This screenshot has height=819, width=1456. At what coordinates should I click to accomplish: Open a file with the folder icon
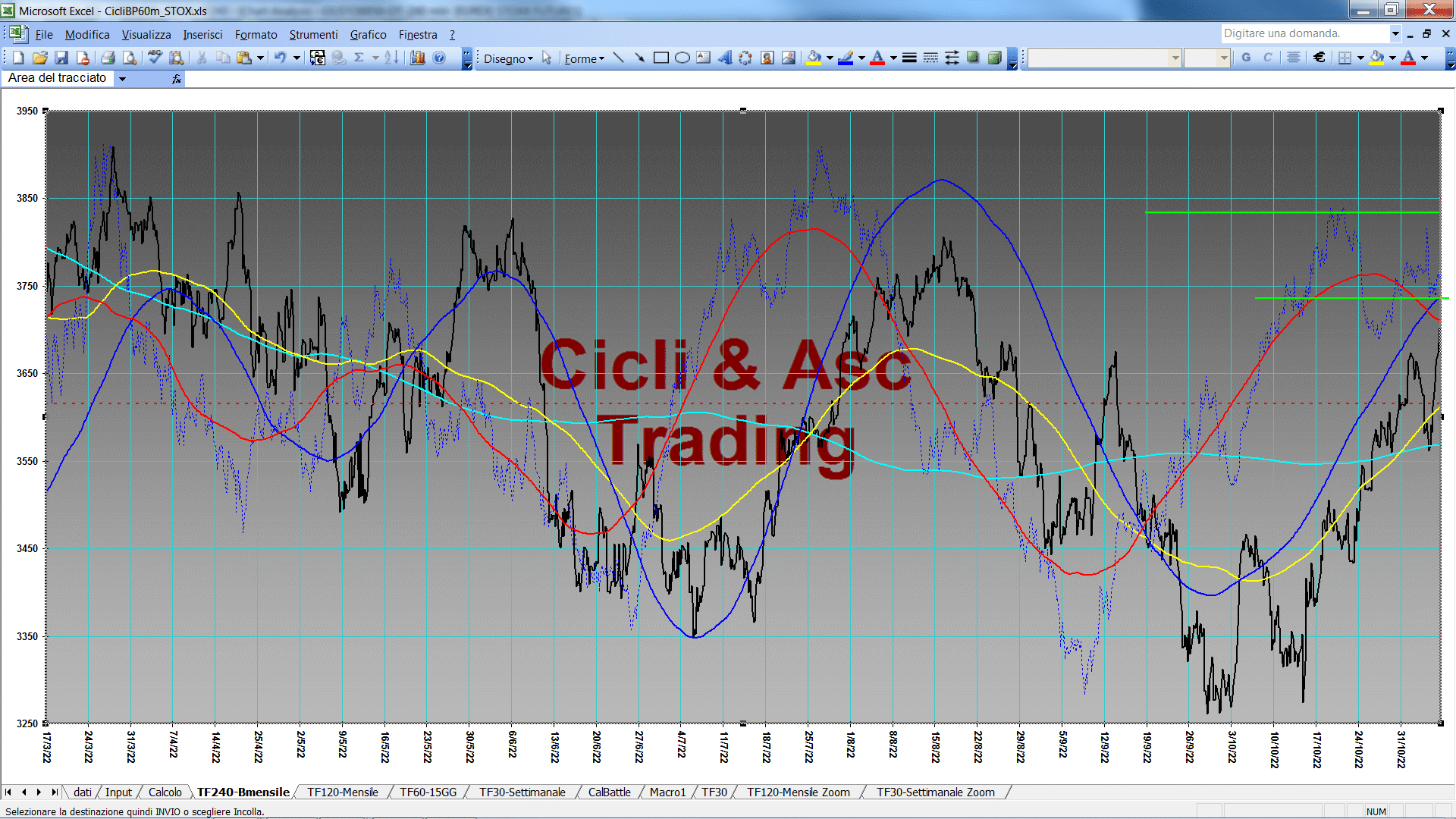pos(40,58)
